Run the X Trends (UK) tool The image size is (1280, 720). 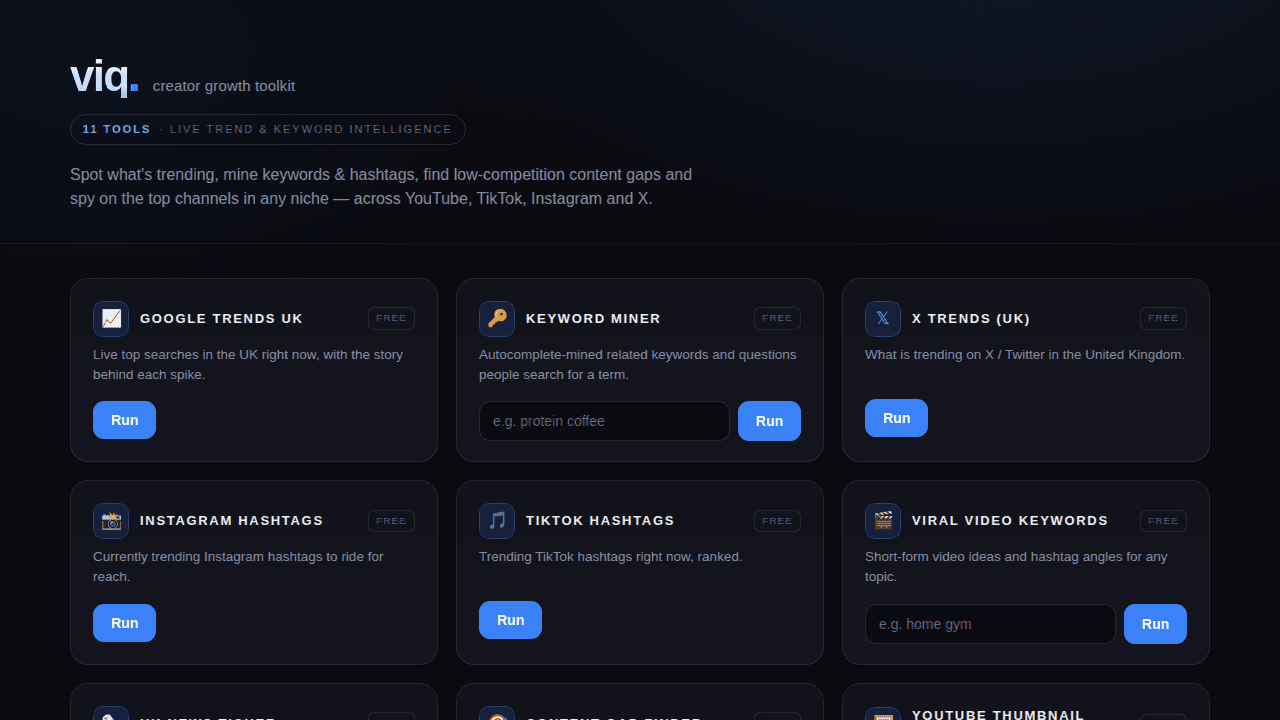pyautogui.click(x=896, y=418)
